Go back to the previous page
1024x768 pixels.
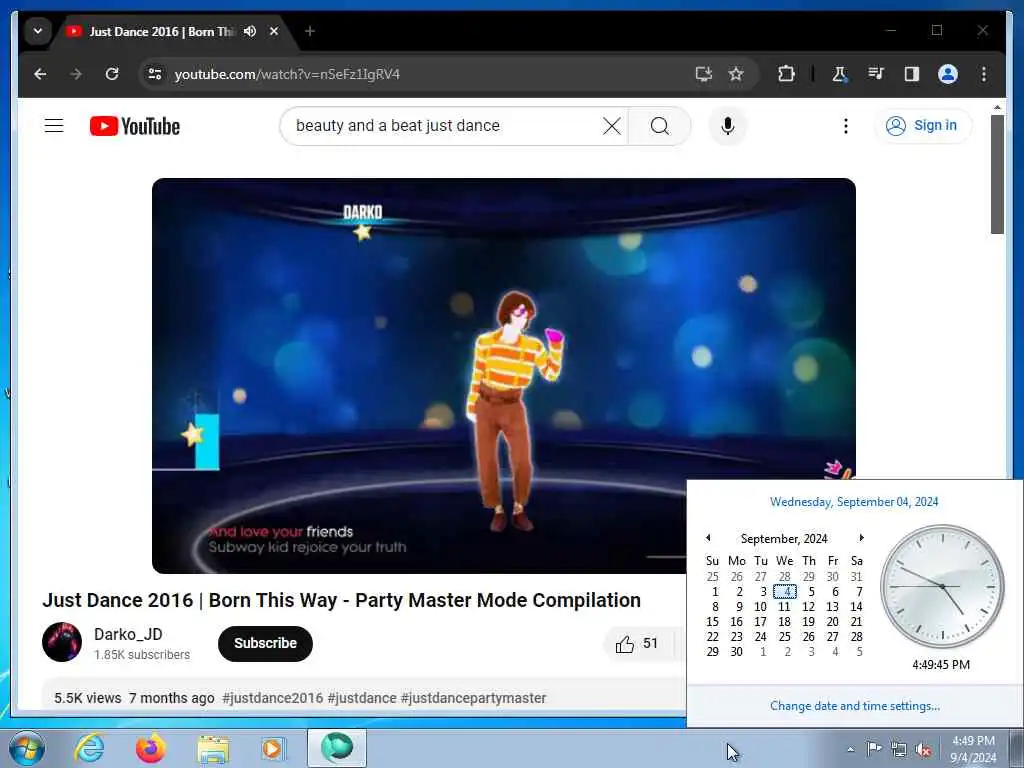pyautogui.click(x=40, y=74)
